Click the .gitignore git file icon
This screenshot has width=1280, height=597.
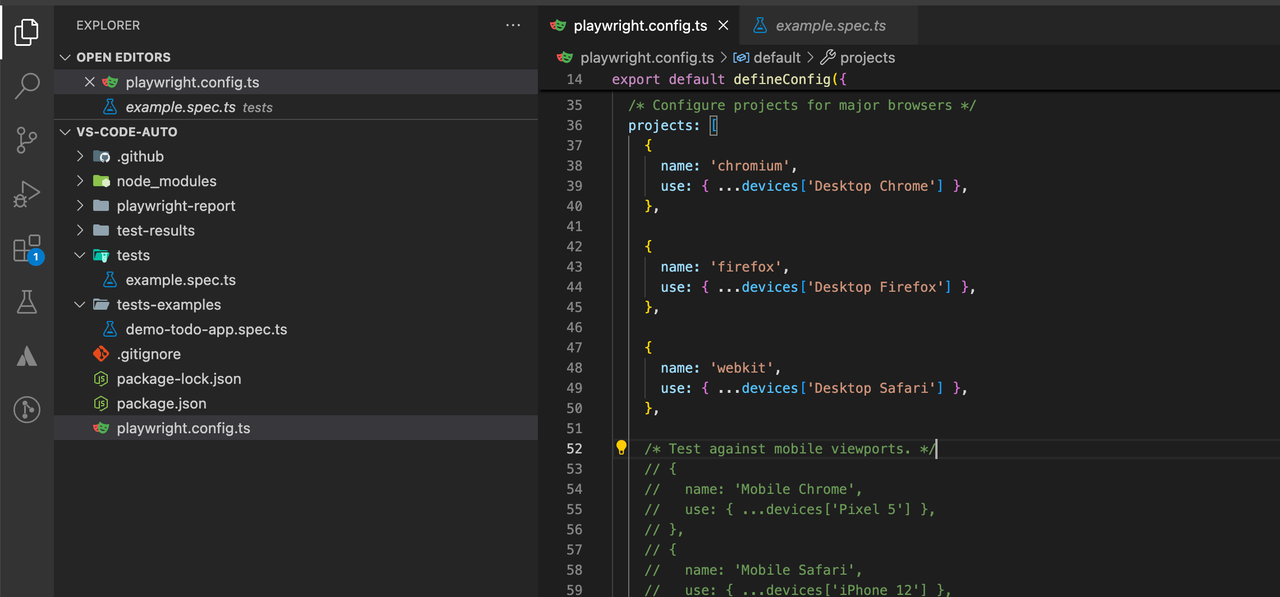click(100, 354)
